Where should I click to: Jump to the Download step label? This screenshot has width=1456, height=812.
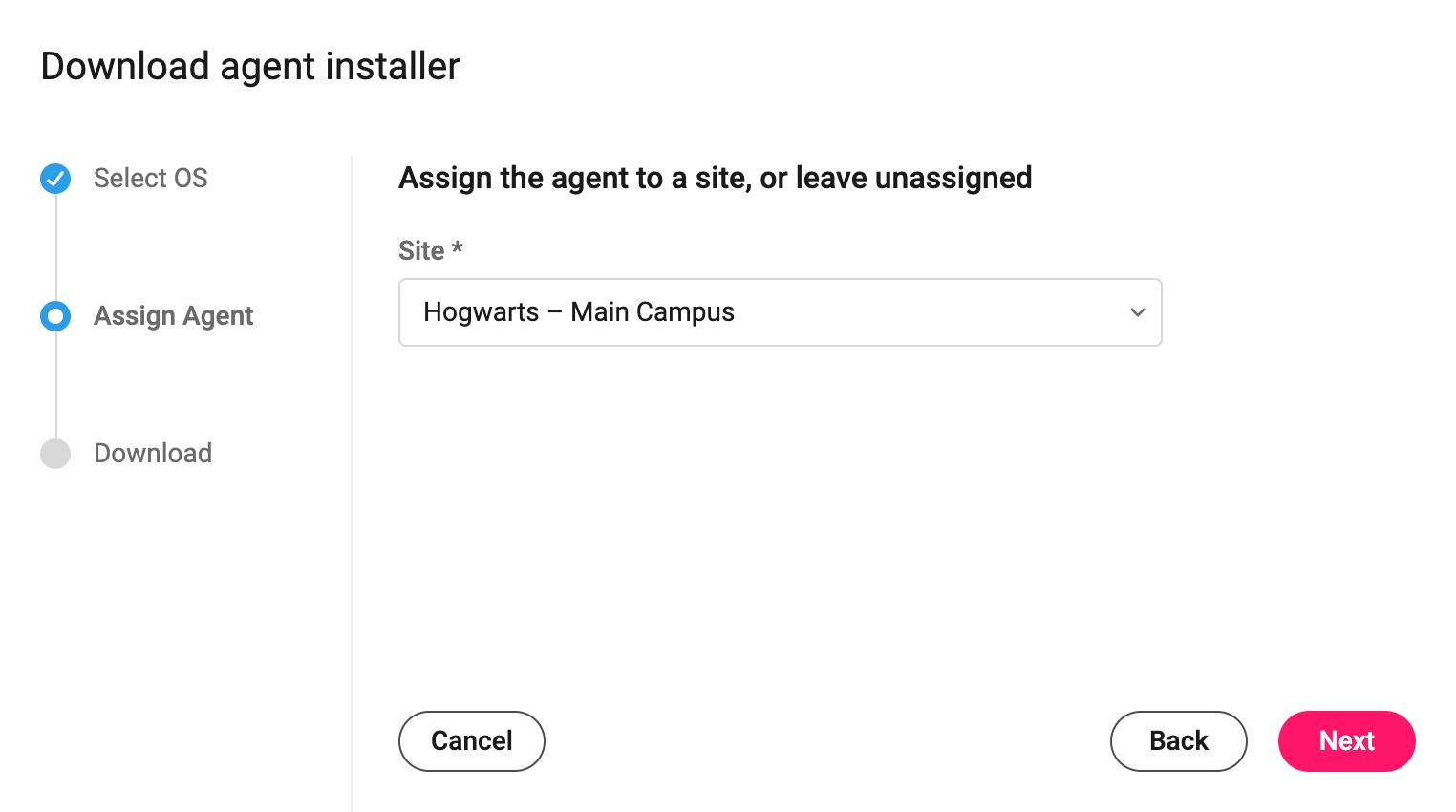click(x=153, y=454)
